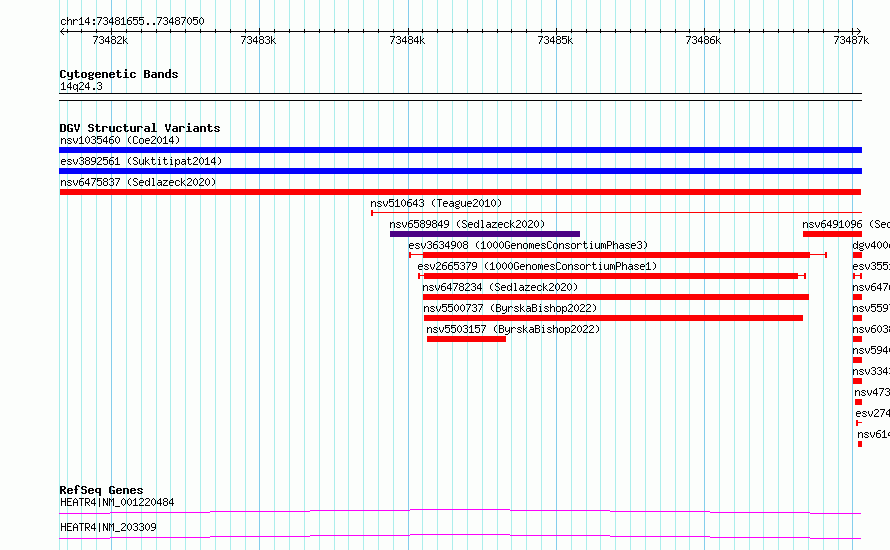Click the 73485k ruler tick label
This screenshot has width=890, height=550.
(555, 40)
